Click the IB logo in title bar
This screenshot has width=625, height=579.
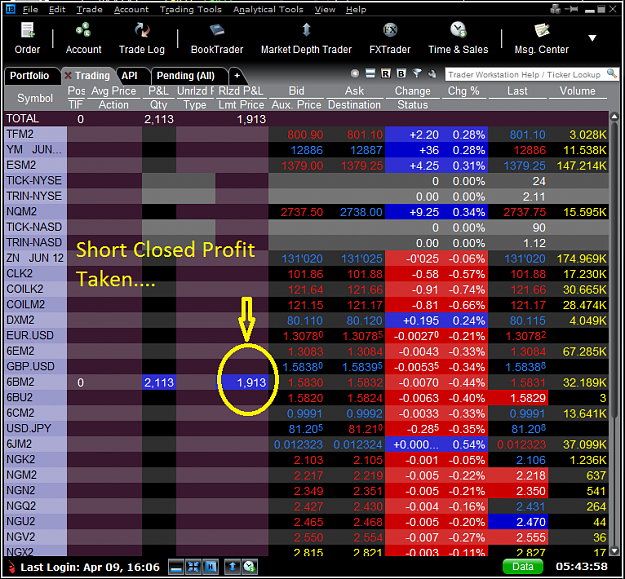coord(11,9)
